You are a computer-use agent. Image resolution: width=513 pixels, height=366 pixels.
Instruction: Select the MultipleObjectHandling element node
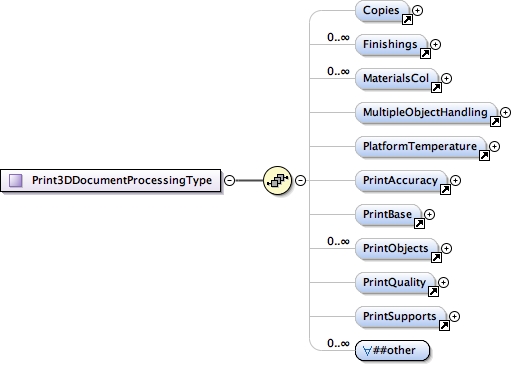pos(426,113)
